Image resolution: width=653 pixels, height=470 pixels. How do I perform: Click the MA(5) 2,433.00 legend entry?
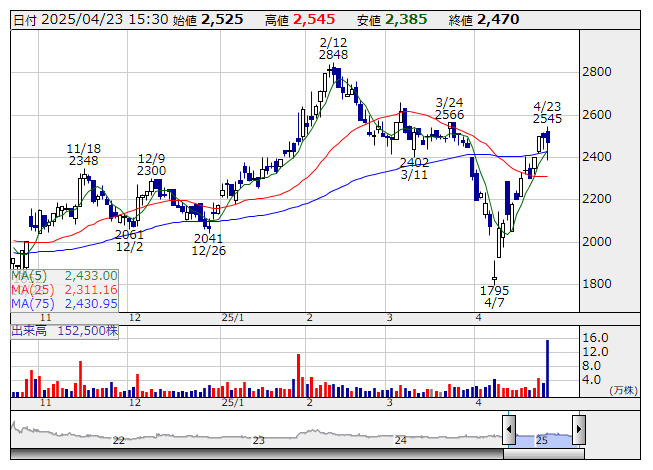tap(64, 276)
